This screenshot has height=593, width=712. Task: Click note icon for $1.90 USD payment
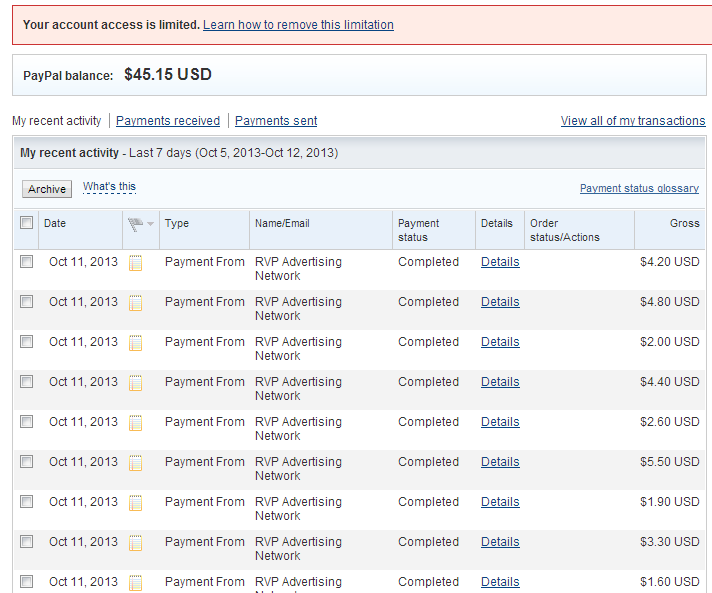tap(136, 503)
